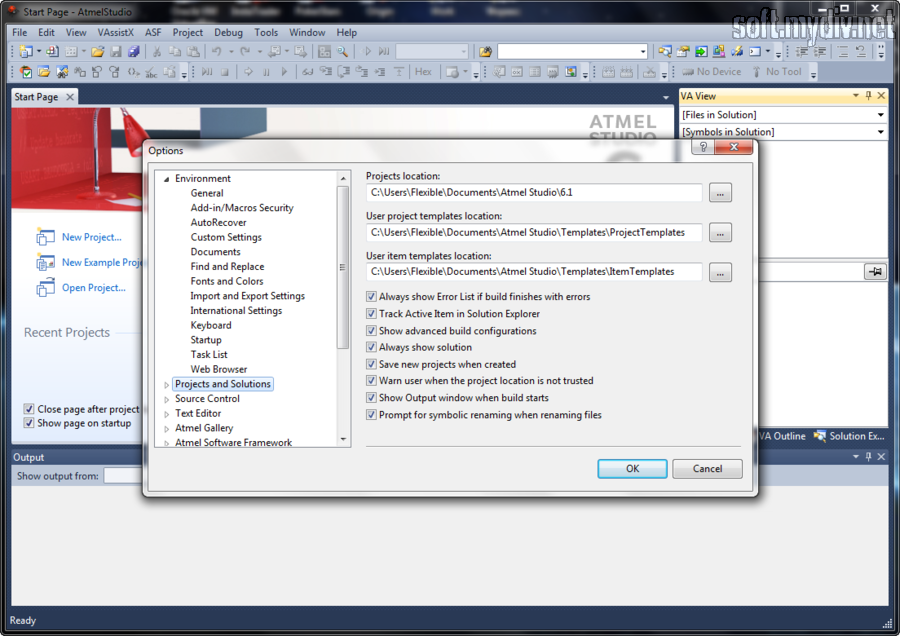900x636 pixels.
Task: Click the options tree scrollbar down arrow
Action: [343, 440]
